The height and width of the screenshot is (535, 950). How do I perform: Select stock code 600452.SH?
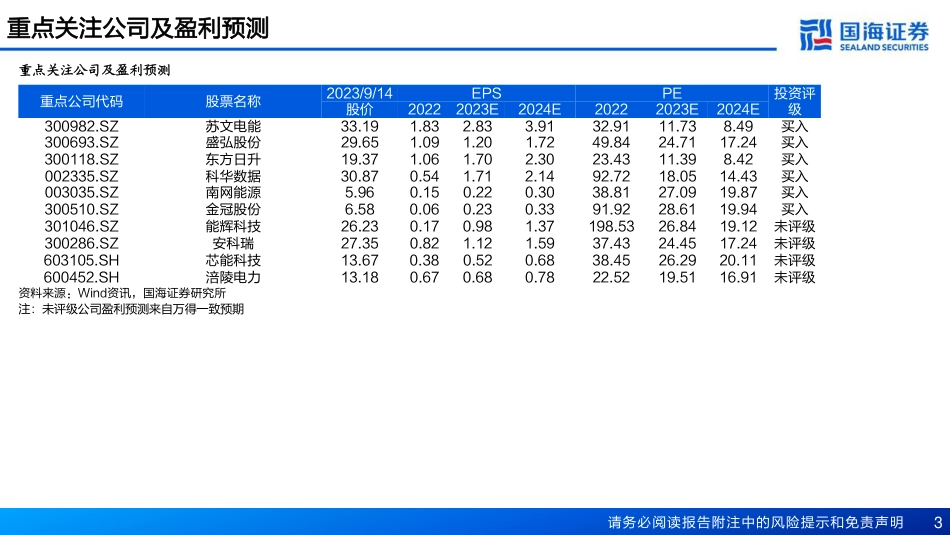tap(81, 277)
